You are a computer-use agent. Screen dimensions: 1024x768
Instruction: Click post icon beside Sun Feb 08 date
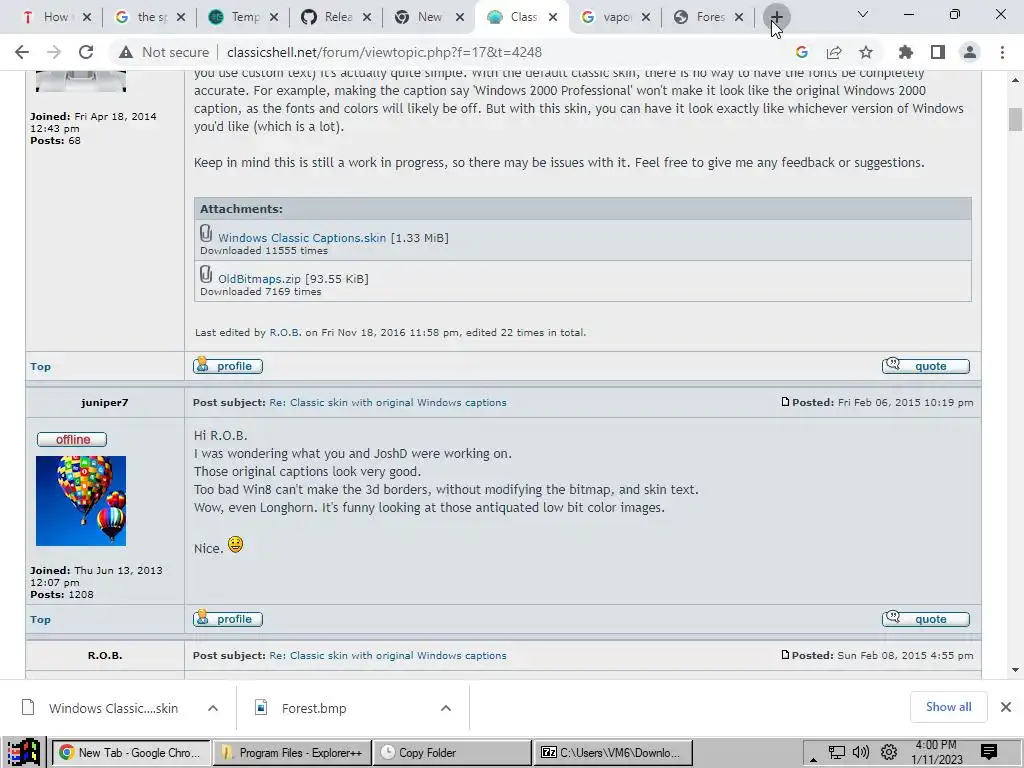point(785,654)
